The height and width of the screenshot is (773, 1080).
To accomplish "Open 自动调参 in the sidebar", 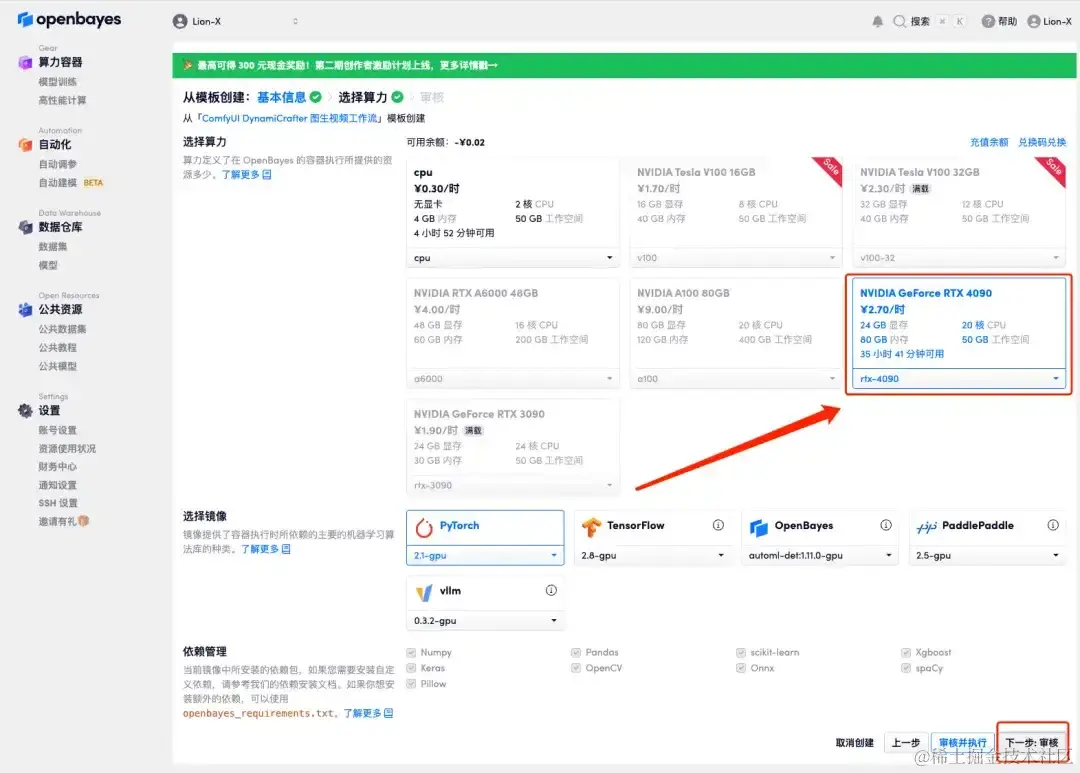I will (x=58, y=164).
